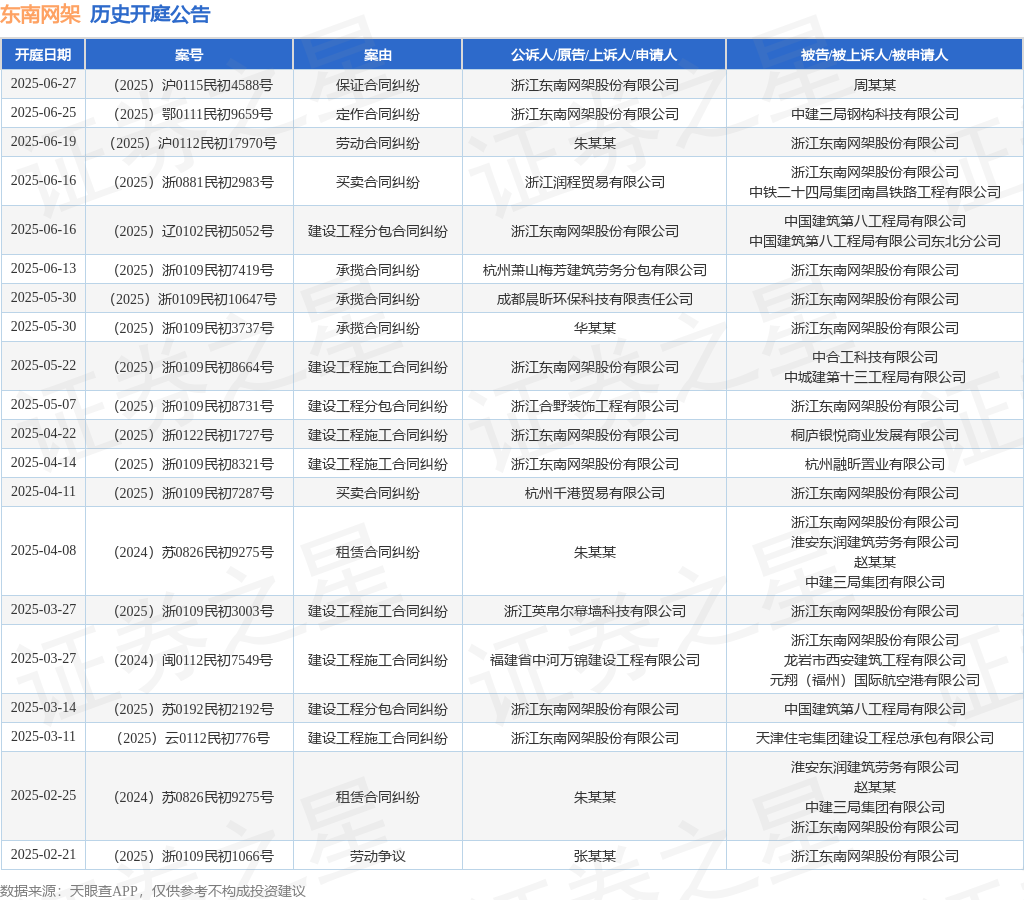Viewport: 1024px width, 900px height.
Task: Click date cell 2025-06-19
Action: pyautogui.click(x=43, y=141)
